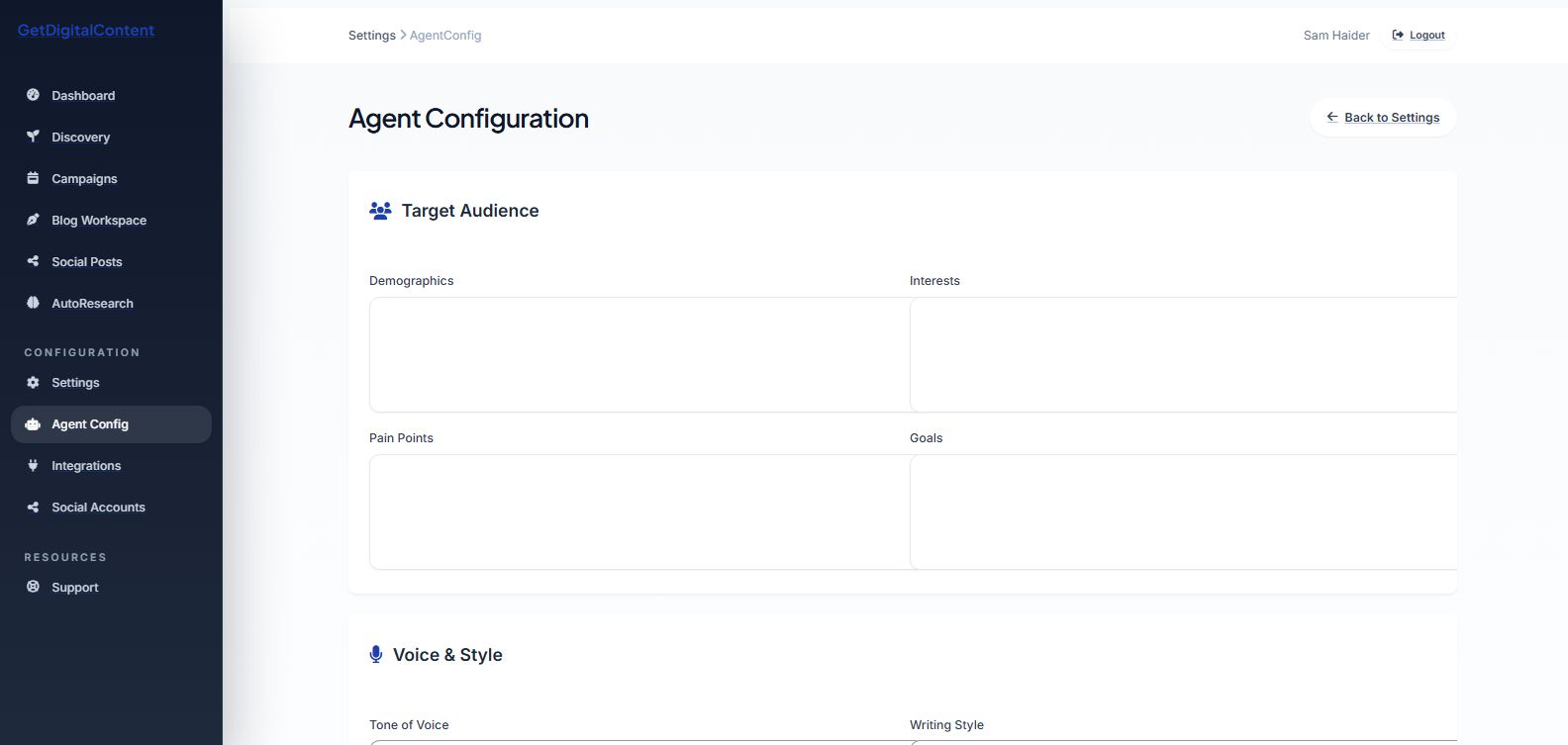Go to Social Accounts in the sidebar
Viewport: 1568px width, 745px height.
[111, 507]
